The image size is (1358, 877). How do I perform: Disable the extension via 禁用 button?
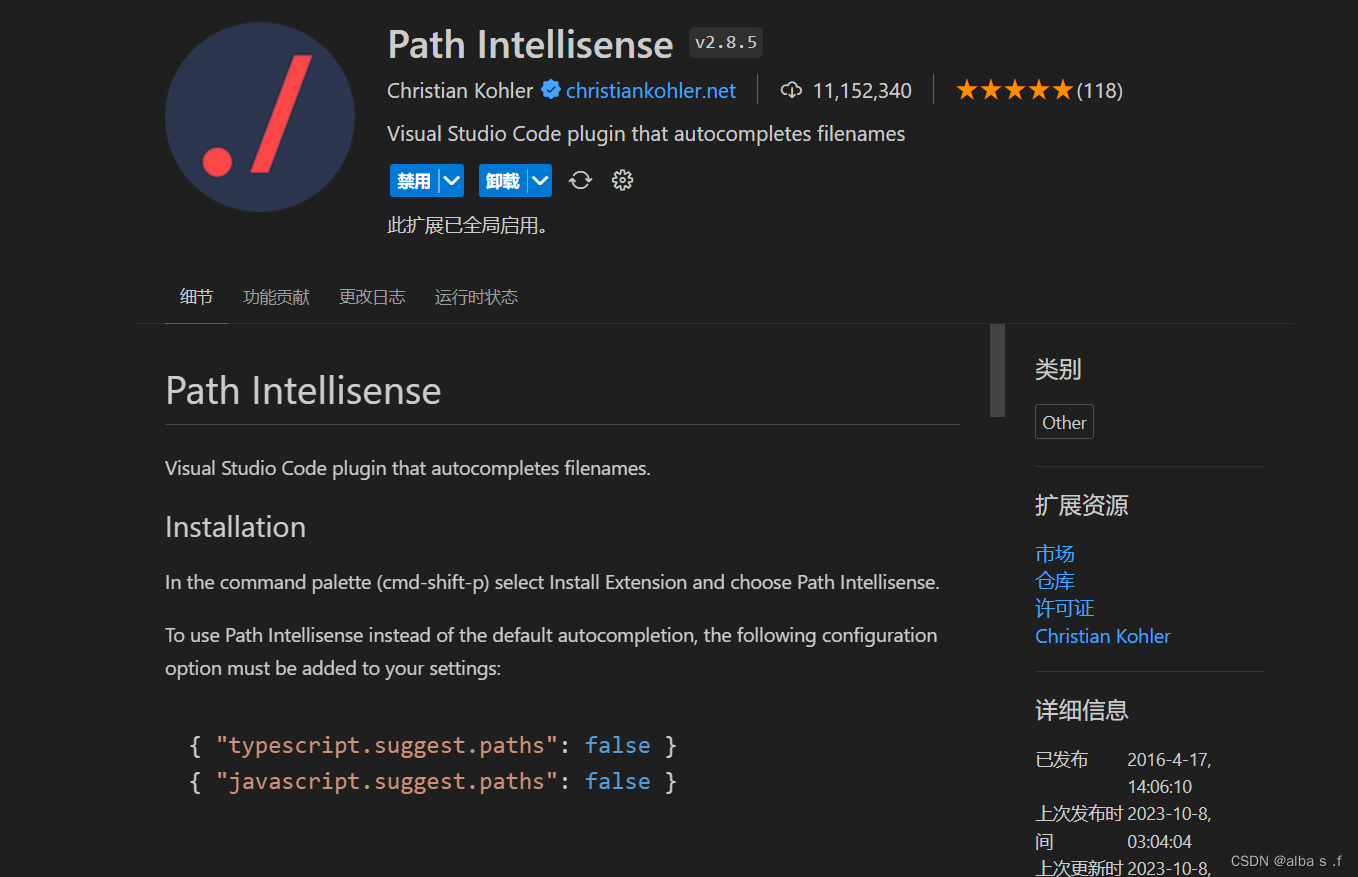pos(414,180)
